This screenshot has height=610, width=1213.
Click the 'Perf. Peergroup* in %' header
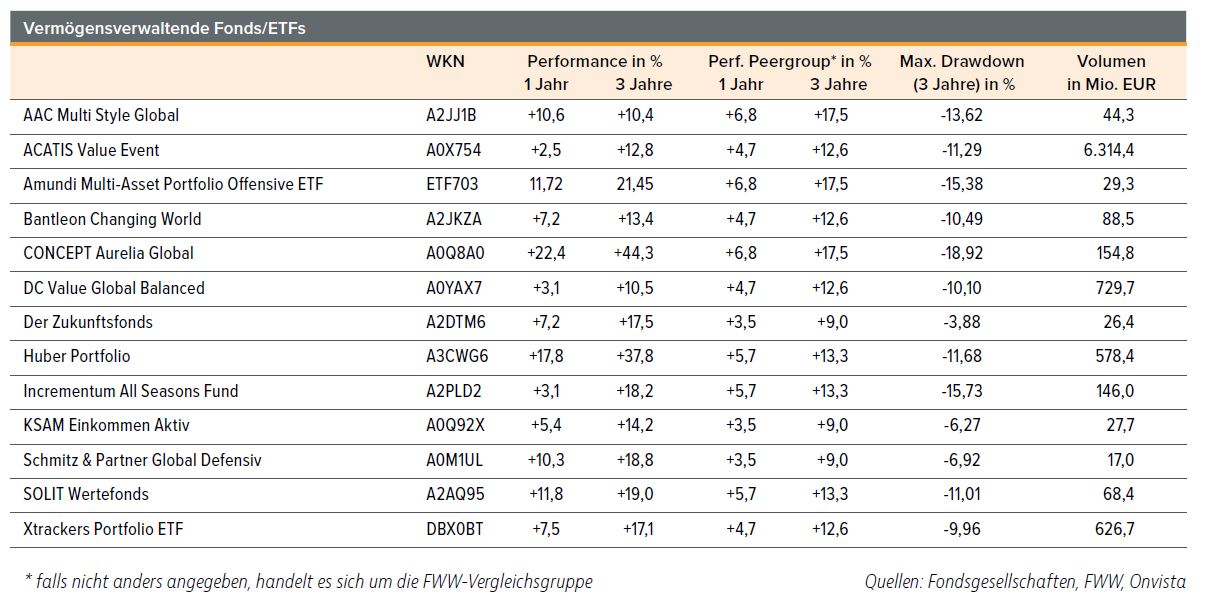pyautogui.click(x=790, y=62)
